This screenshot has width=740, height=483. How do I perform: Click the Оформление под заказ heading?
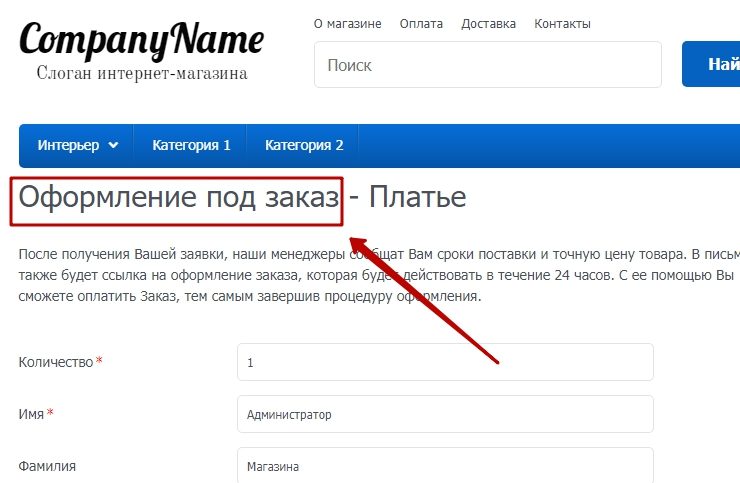[179, 197]
